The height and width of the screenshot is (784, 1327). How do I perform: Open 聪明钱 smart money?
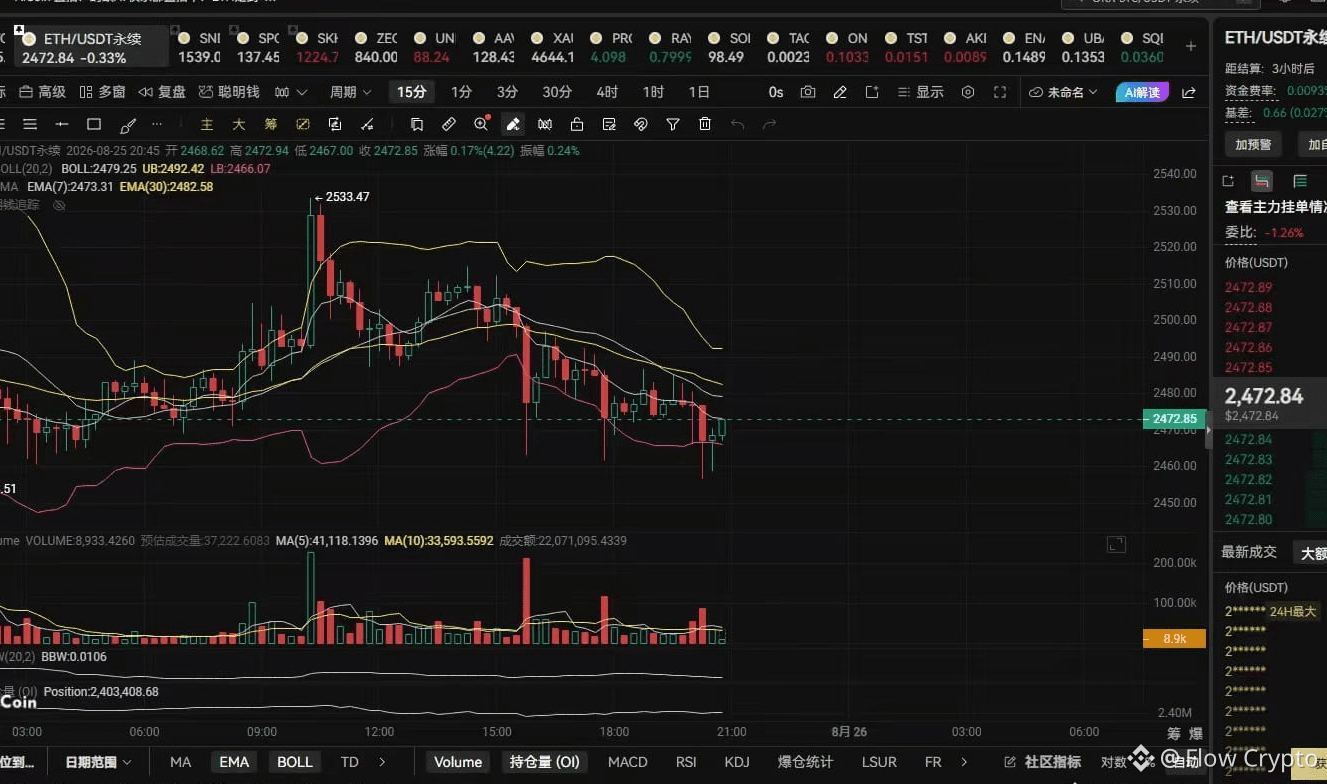(x=229, y=92)
